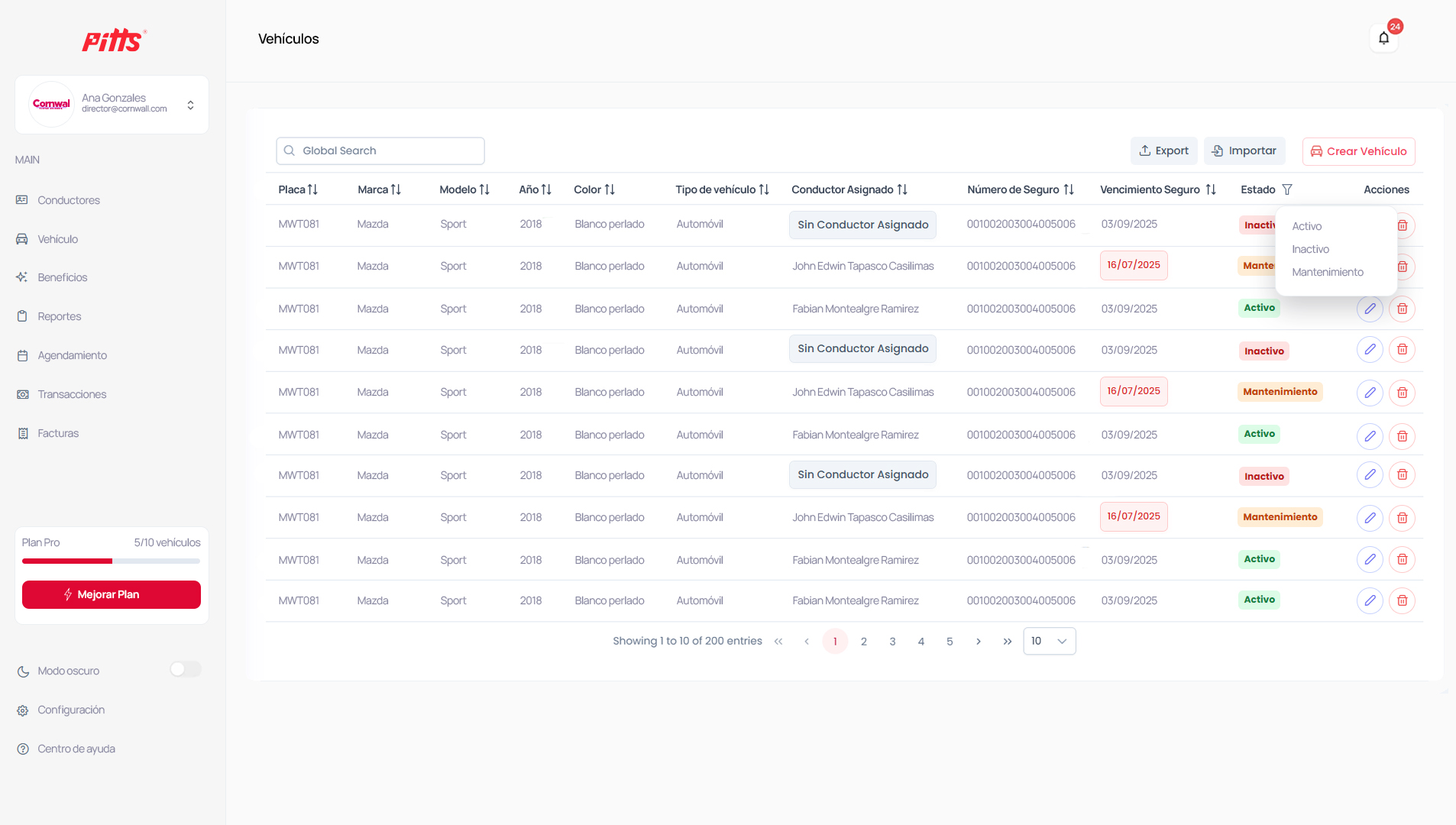Focus the Global Search field
This screenshot has width=1456, height=825.
[x=380, y=151]
